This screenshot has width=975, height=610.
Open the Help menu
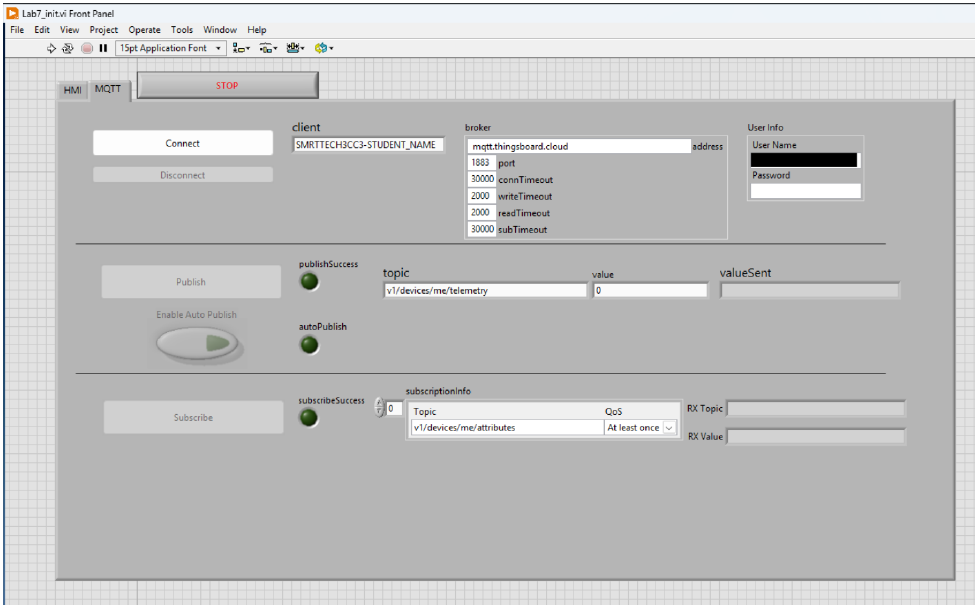point(256,30)
